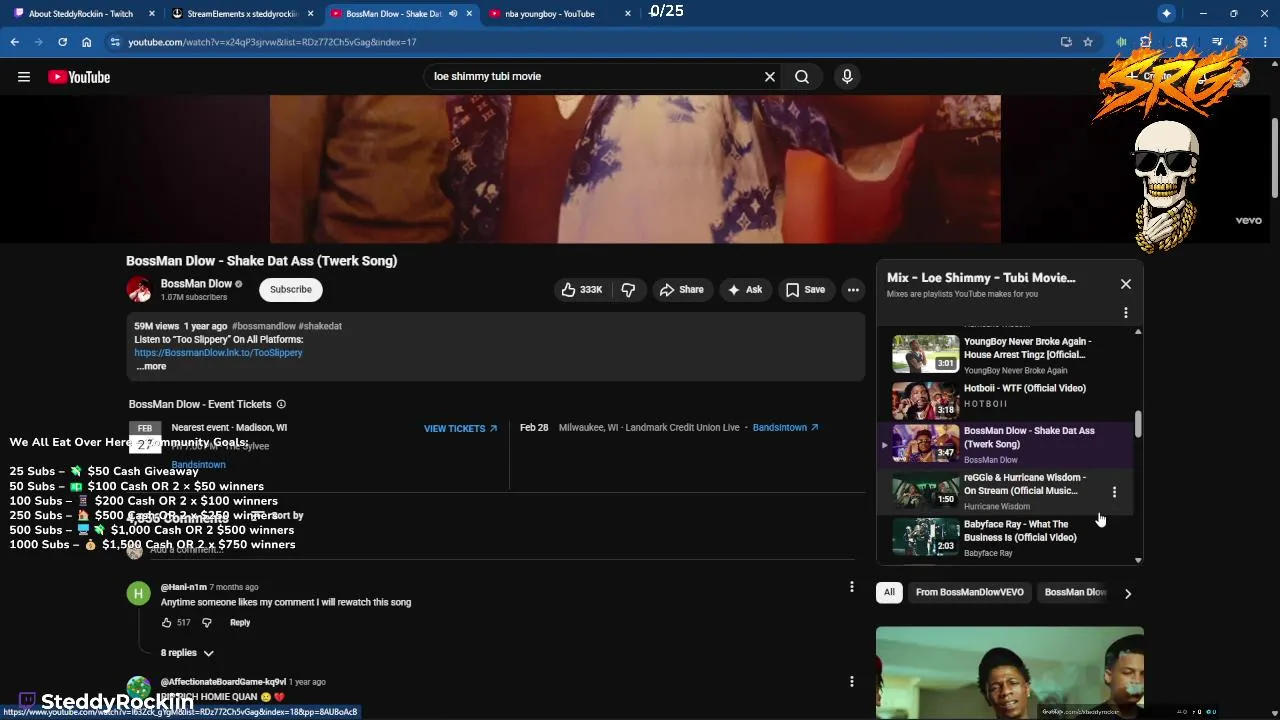This screenshot has width=1280, height=720.
Task: Clear the search box text
Action: 770,77
